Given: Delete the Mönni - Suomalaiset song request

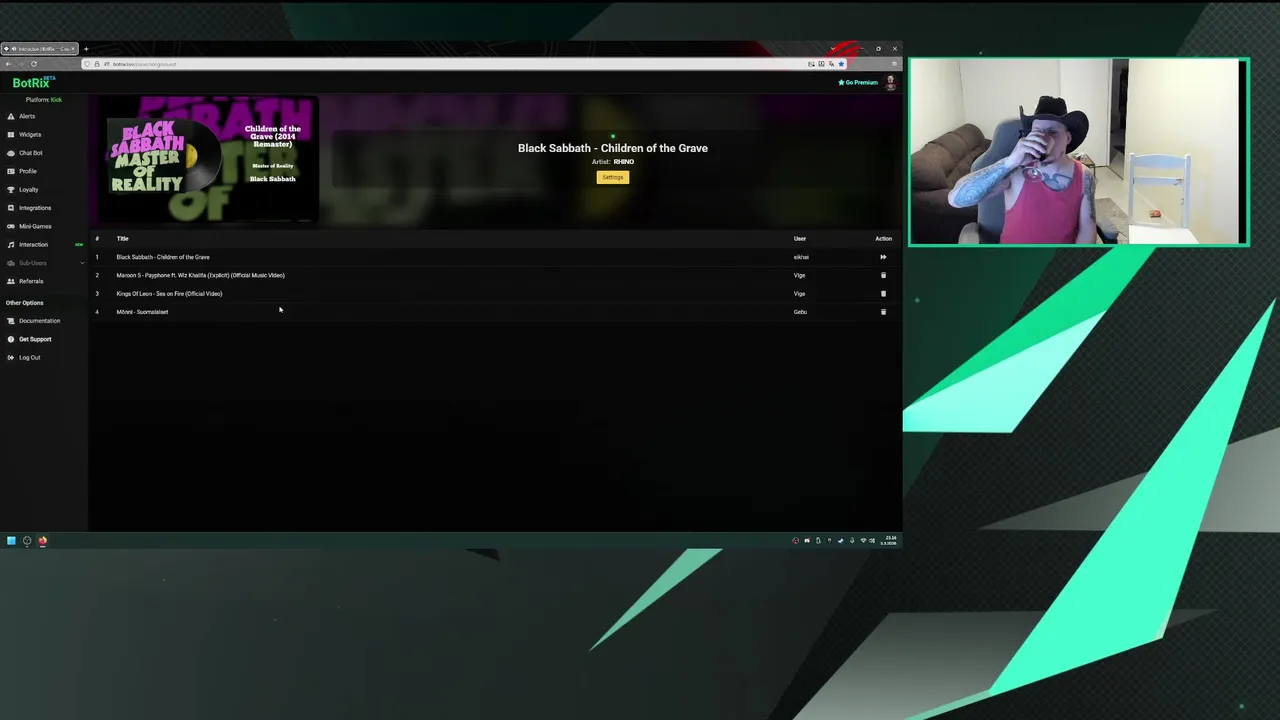Looking at the screenshot, I should 883,312.
